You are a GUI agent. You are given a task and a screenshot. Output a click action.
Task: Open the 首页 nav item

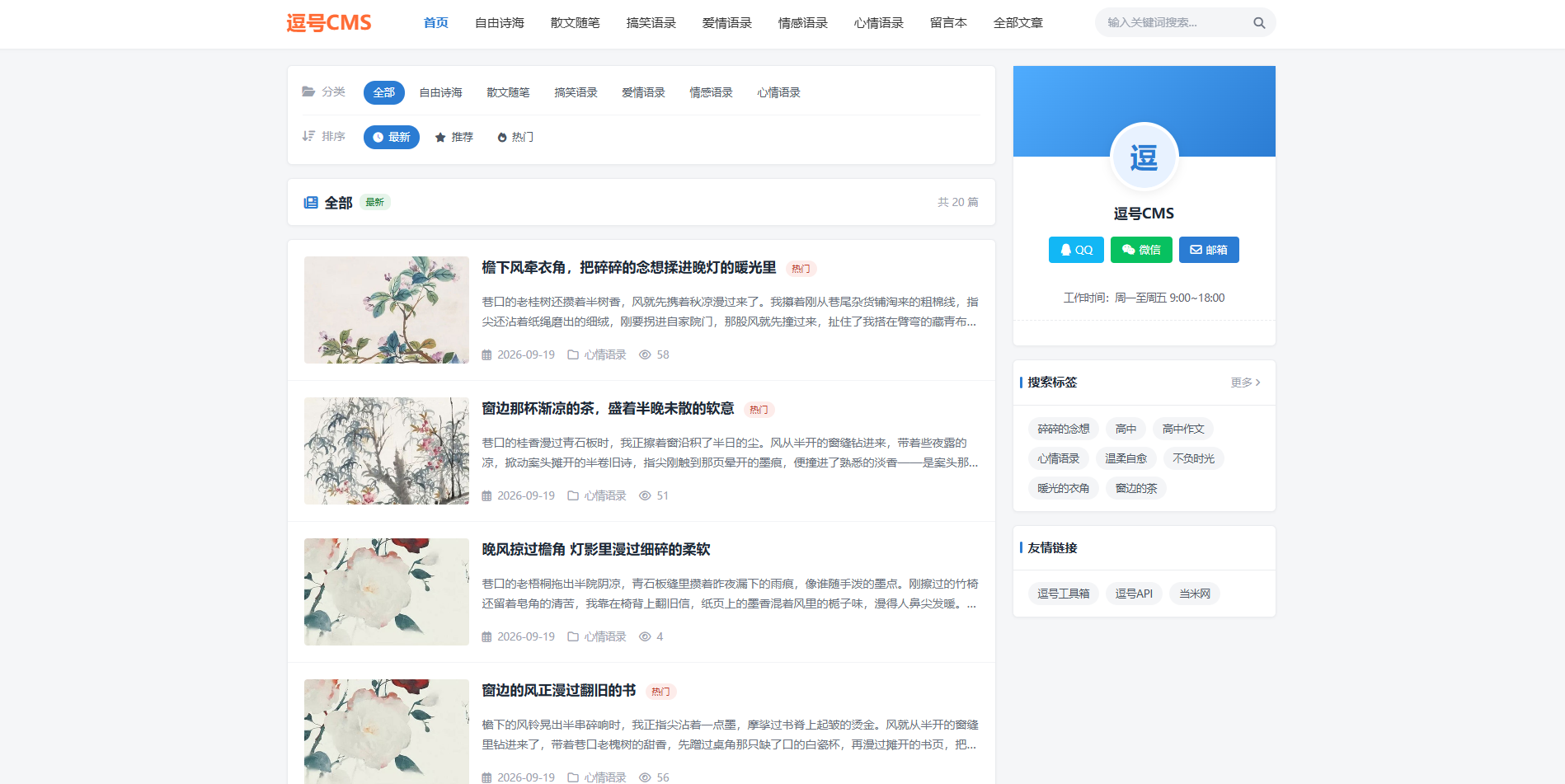pyautogui.click(x=435, y=23)
